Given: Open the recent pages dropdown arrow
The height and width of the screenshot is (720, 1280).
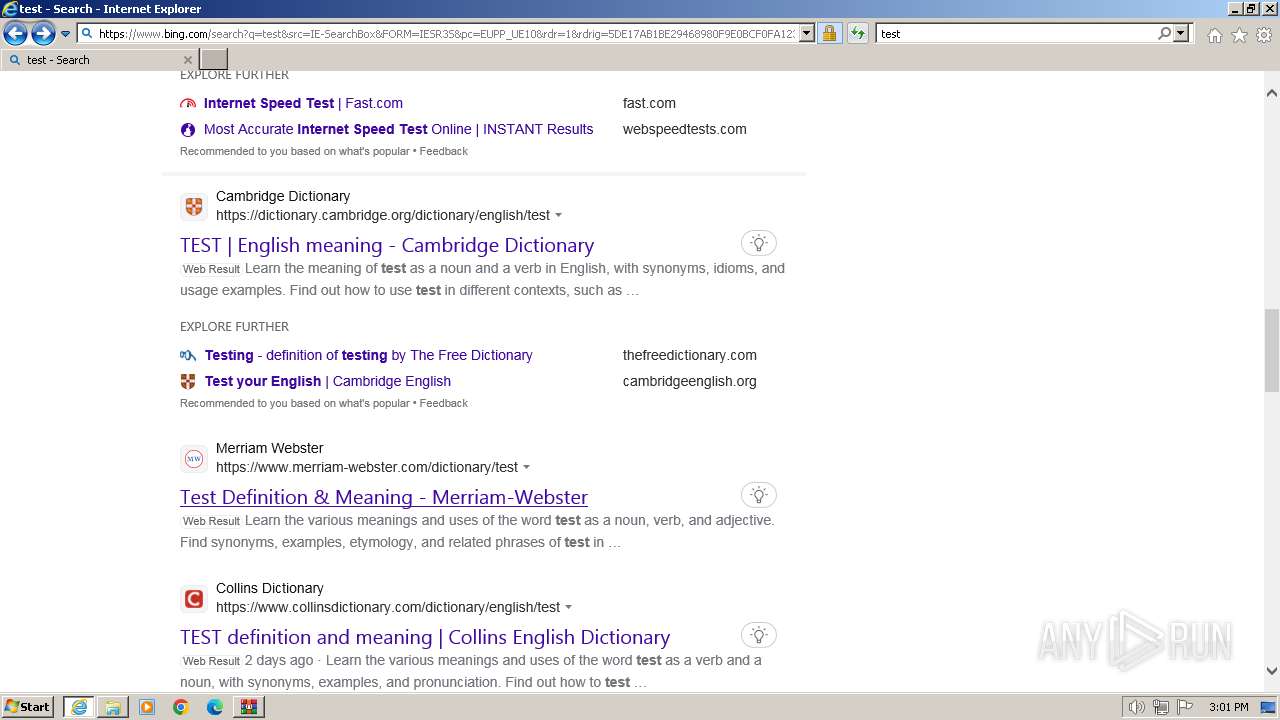Looking at the screenshot, I should [66, 34].
